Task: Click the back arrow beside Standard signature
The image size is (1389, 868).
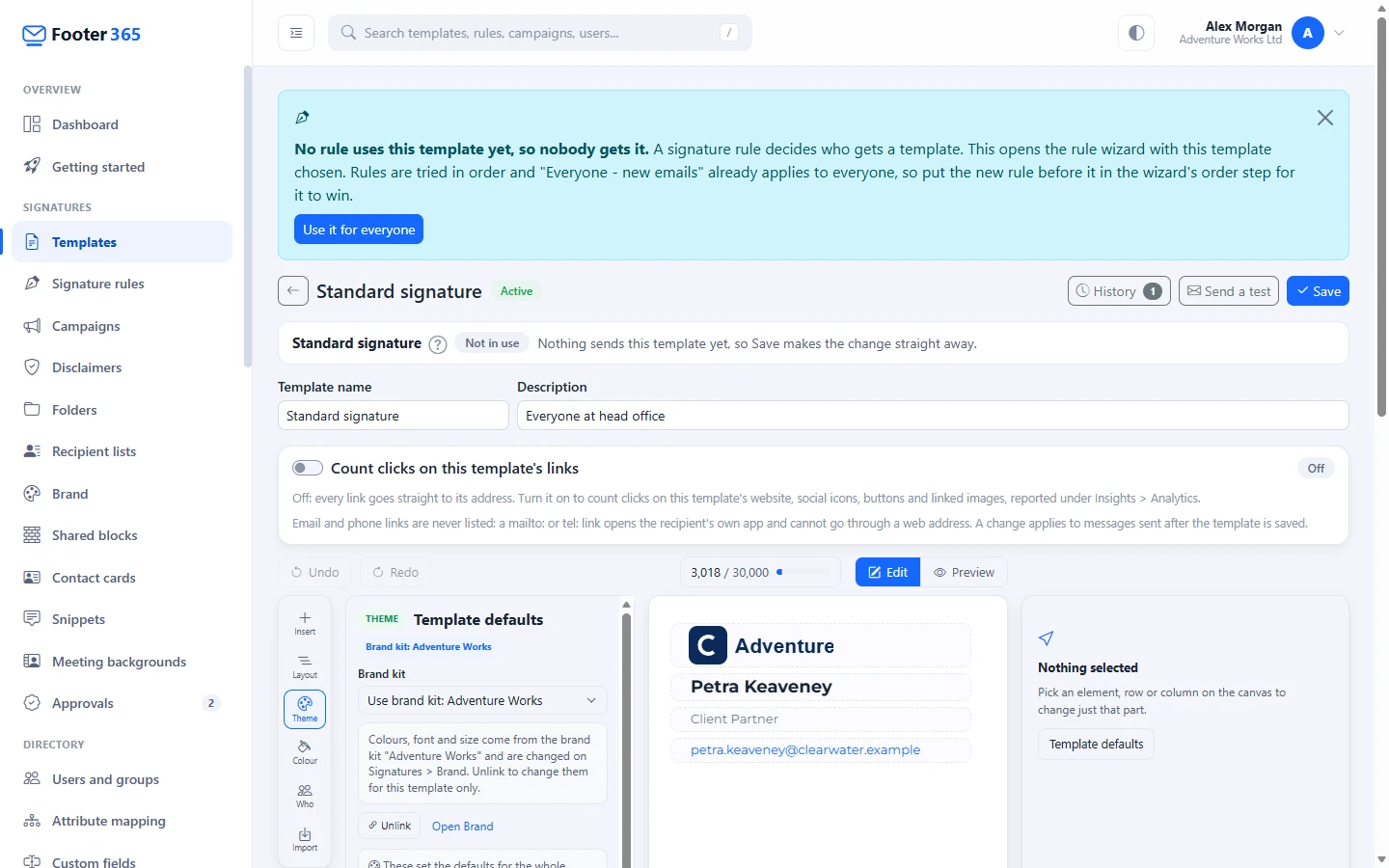Action: pyautogui.click(x=293, y=291)
